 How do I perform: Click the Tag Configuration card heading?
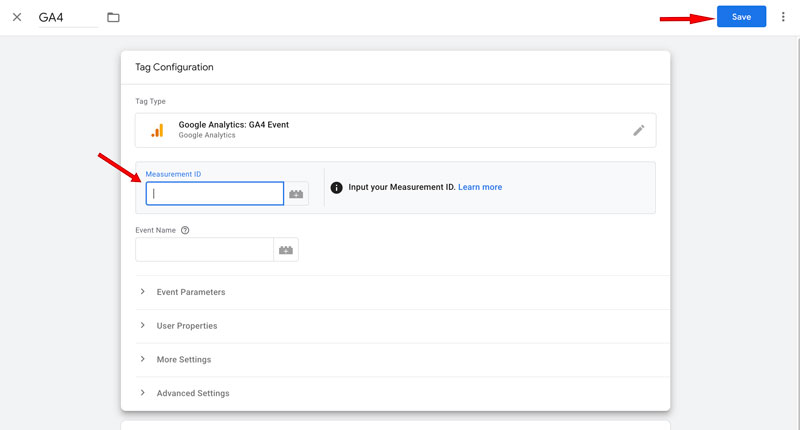point(174,67)
